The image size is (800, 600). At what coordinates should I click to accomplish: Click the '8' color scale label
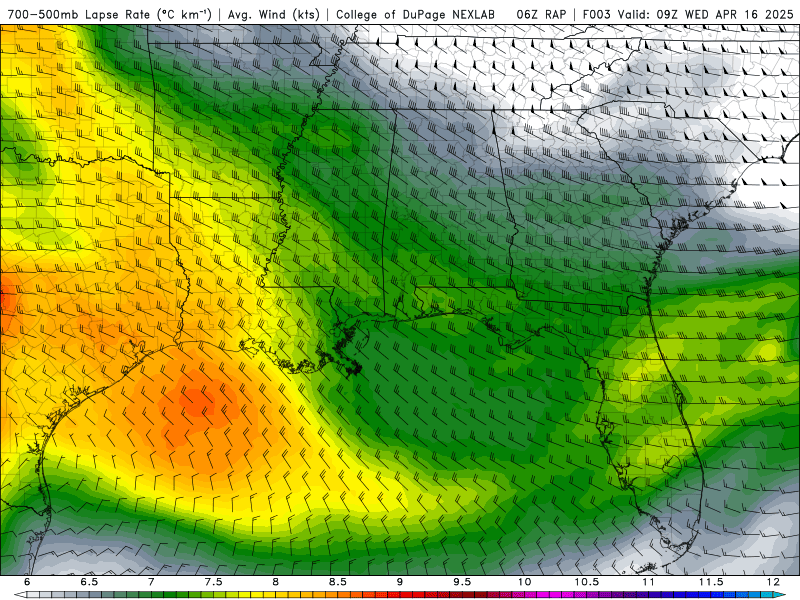pyautogui.click(x=276, y=582)
